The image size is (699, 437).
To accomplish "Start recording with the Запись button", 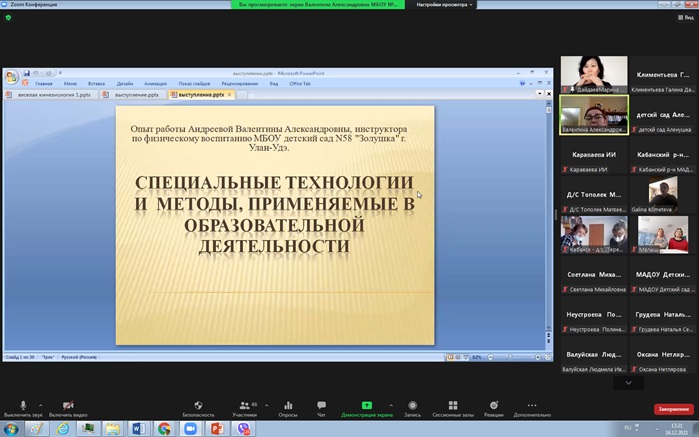I will [x=411, y=406].
